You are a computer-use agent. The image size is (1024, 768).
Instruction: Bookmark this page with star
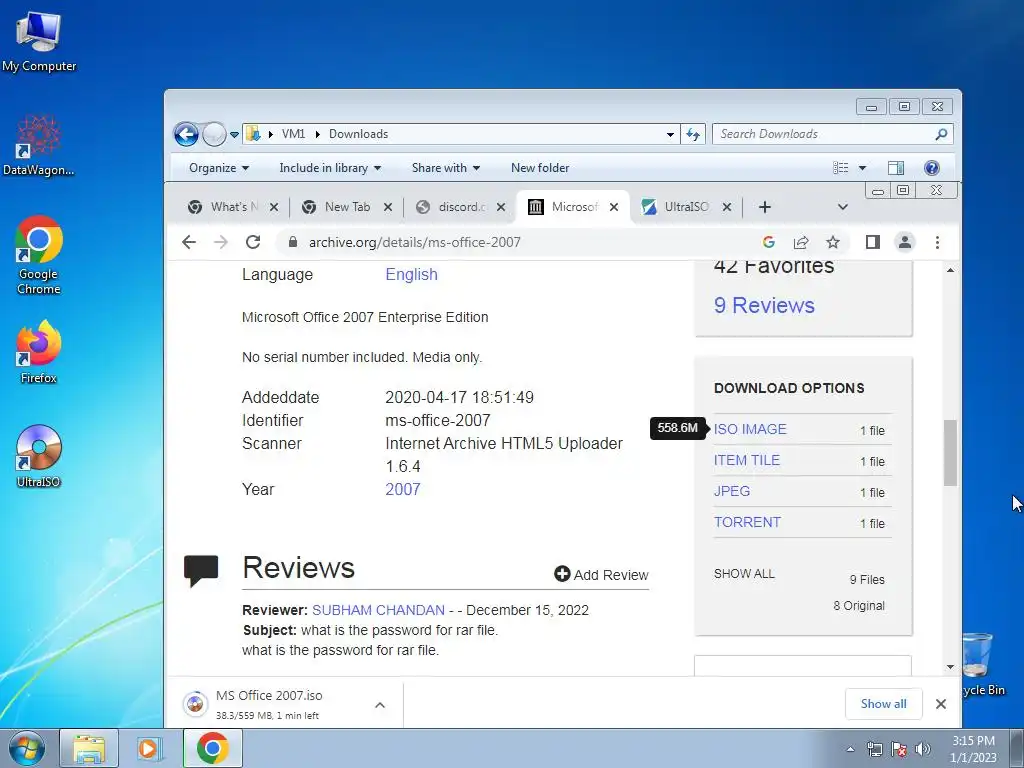[833, 242]
